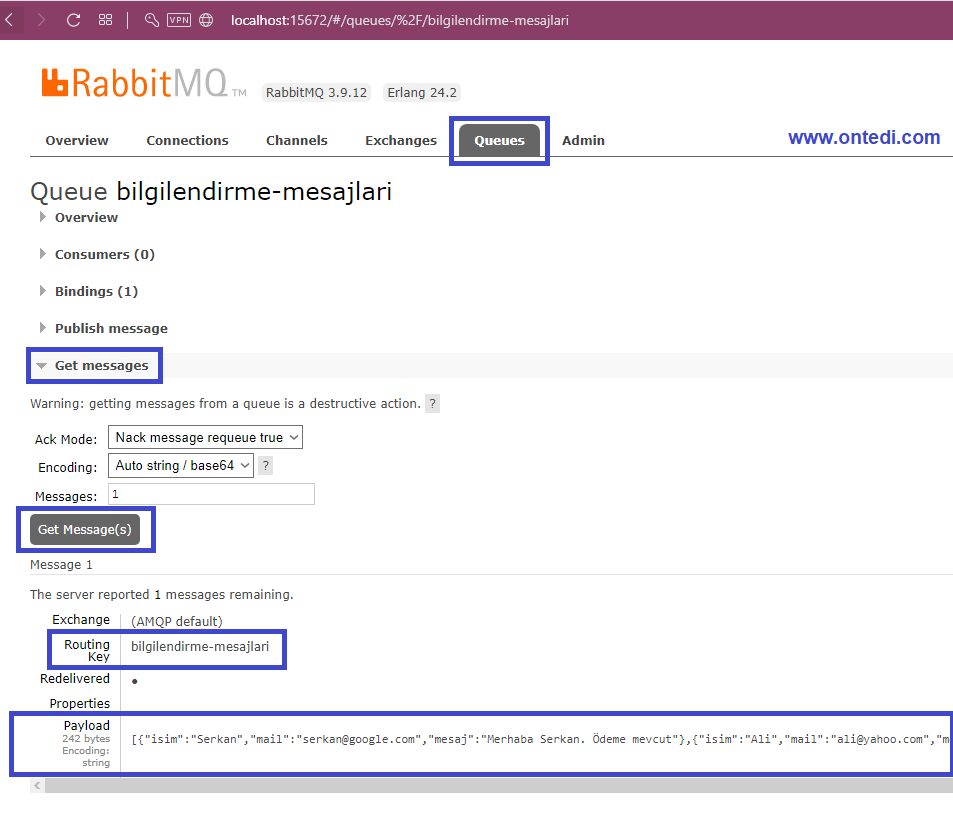Image resolution: width=953 pixels, height=814 pixels.
Task: Switch to the Overview tab
Action: (77, 140)
